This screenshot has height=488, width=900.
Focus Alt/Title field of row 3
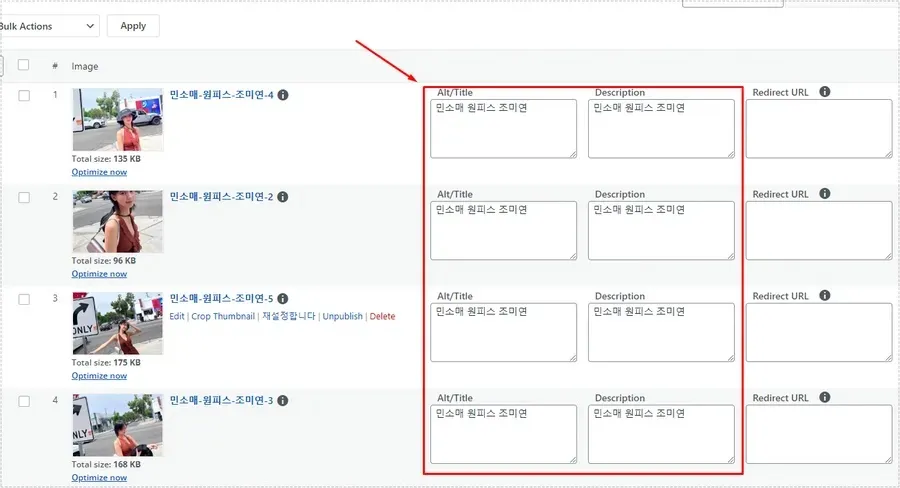tap(503, 332)
